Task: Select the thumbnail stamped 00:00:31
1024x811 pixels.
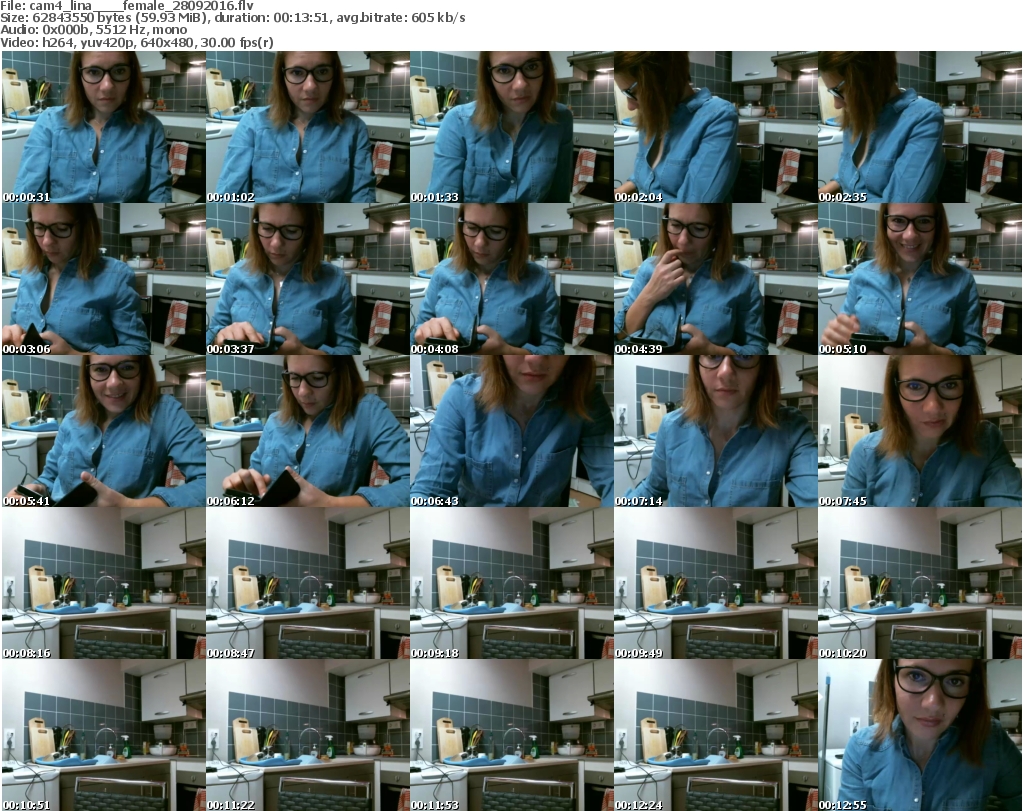Action: 104,127
